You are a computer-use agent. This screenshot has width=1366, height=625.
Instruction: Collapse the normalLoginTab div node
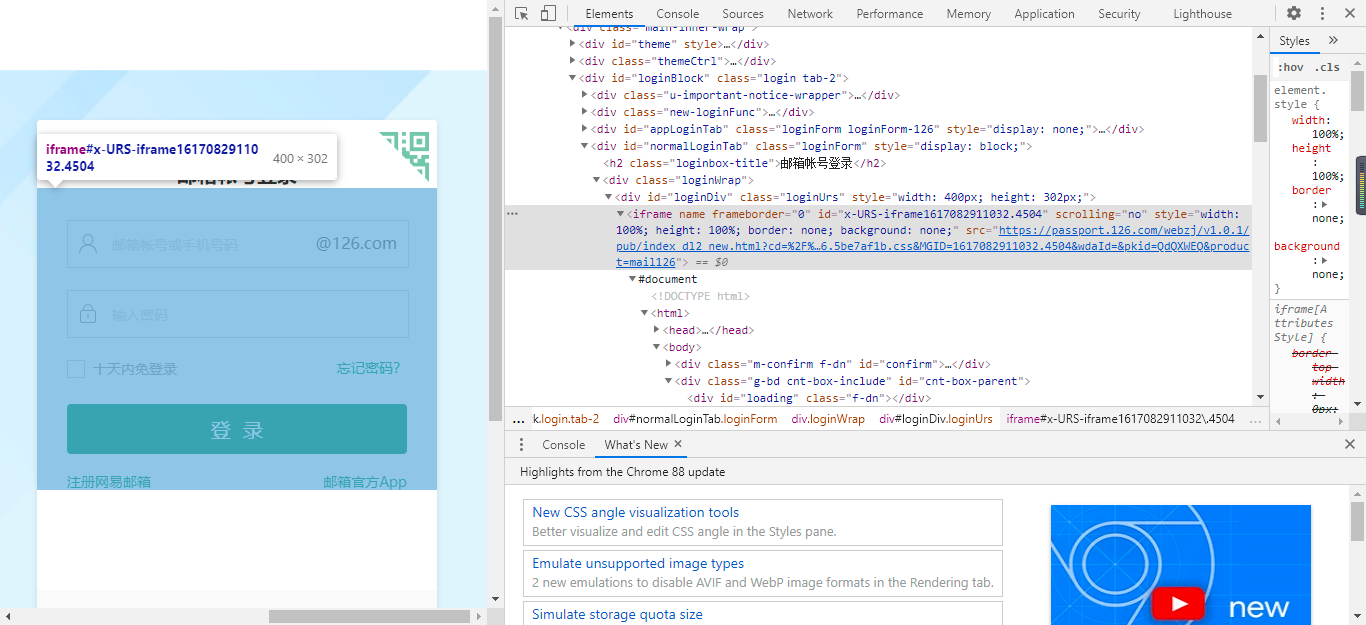point(585,146)
